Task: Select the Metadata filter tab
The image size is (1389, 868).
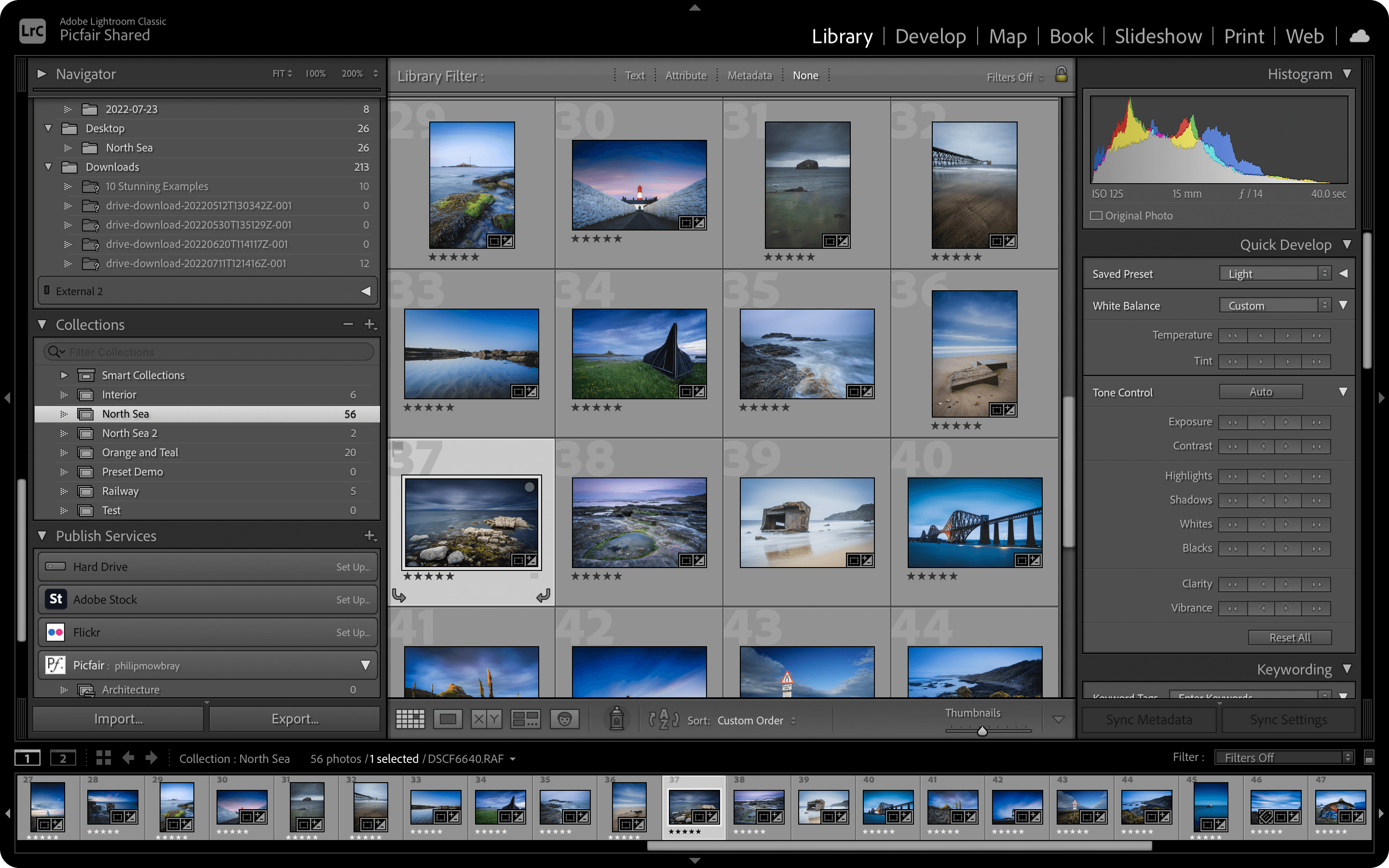Action: (749, 75)
